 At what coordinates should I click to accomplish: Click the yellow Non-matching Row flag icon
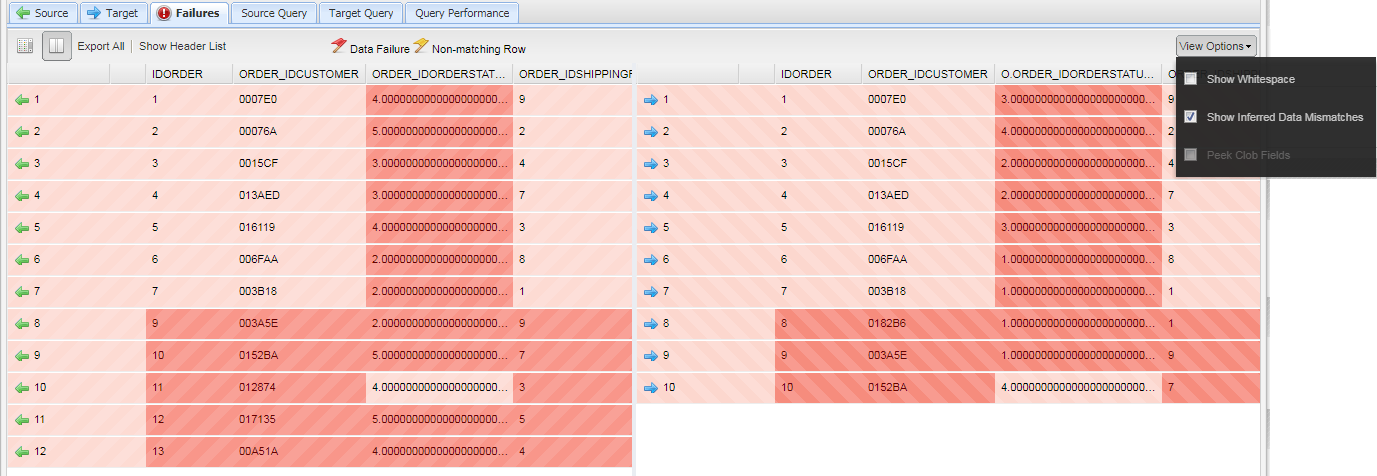pyautogui.click(x=421, y=46)
